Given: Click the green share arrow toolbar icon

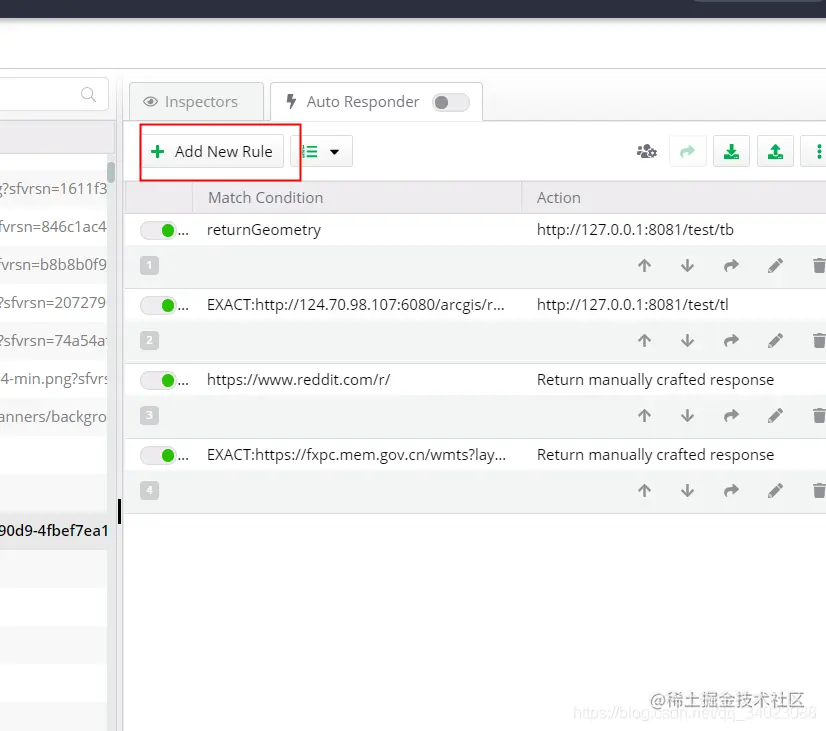Looking at the screenshot, I should (x=687, y=152).
